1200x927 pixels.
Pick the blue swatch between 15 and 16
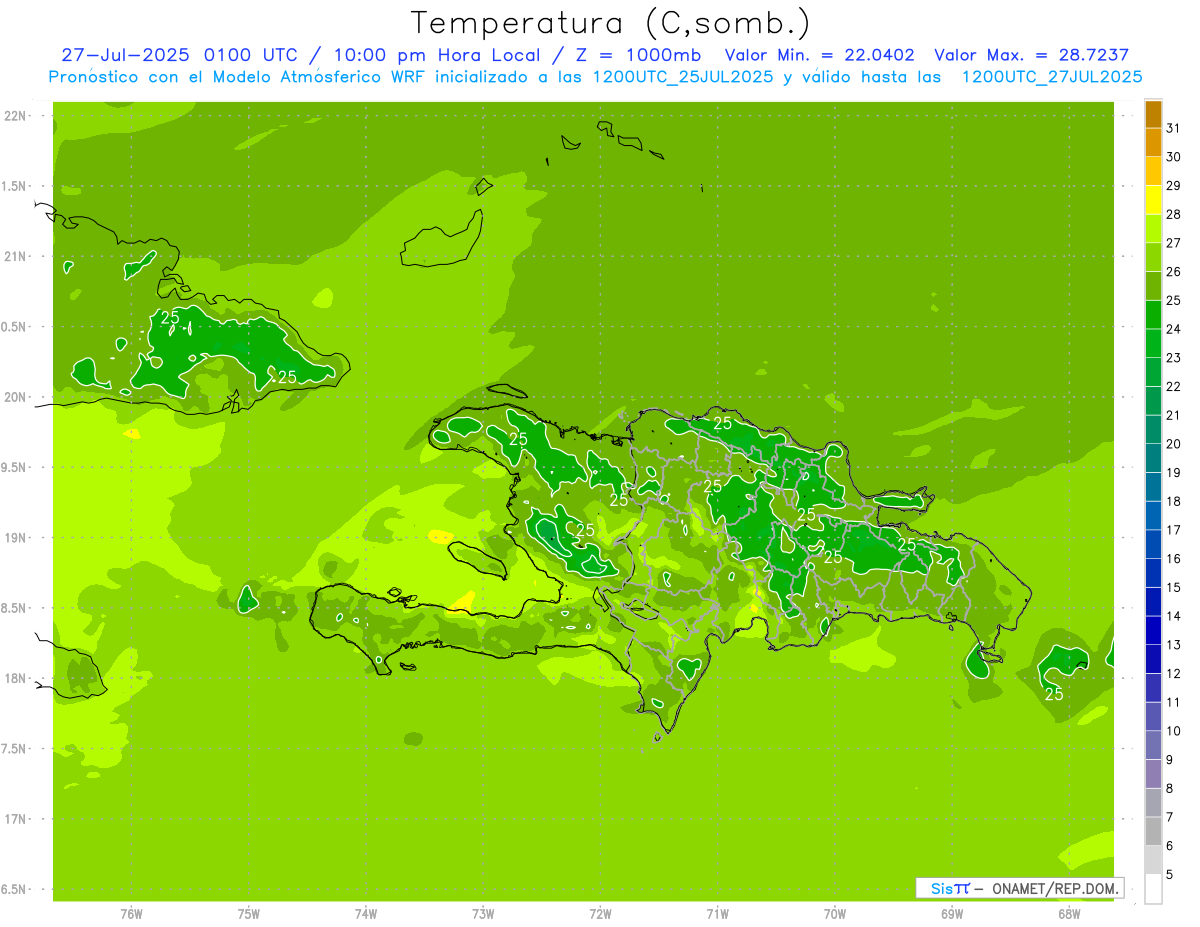tap(1153, 573)
